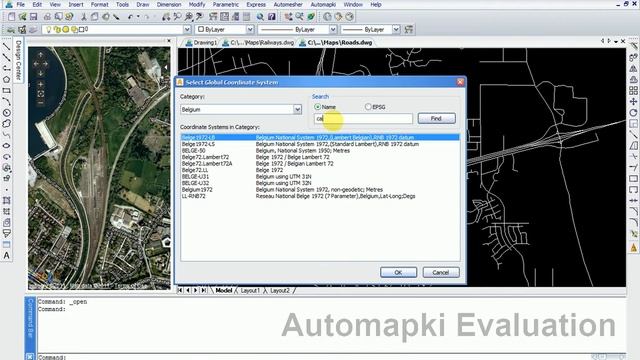Select the Polygon draw tool
The height and width of the screenshot is (360, 640).
click(7, 80)
